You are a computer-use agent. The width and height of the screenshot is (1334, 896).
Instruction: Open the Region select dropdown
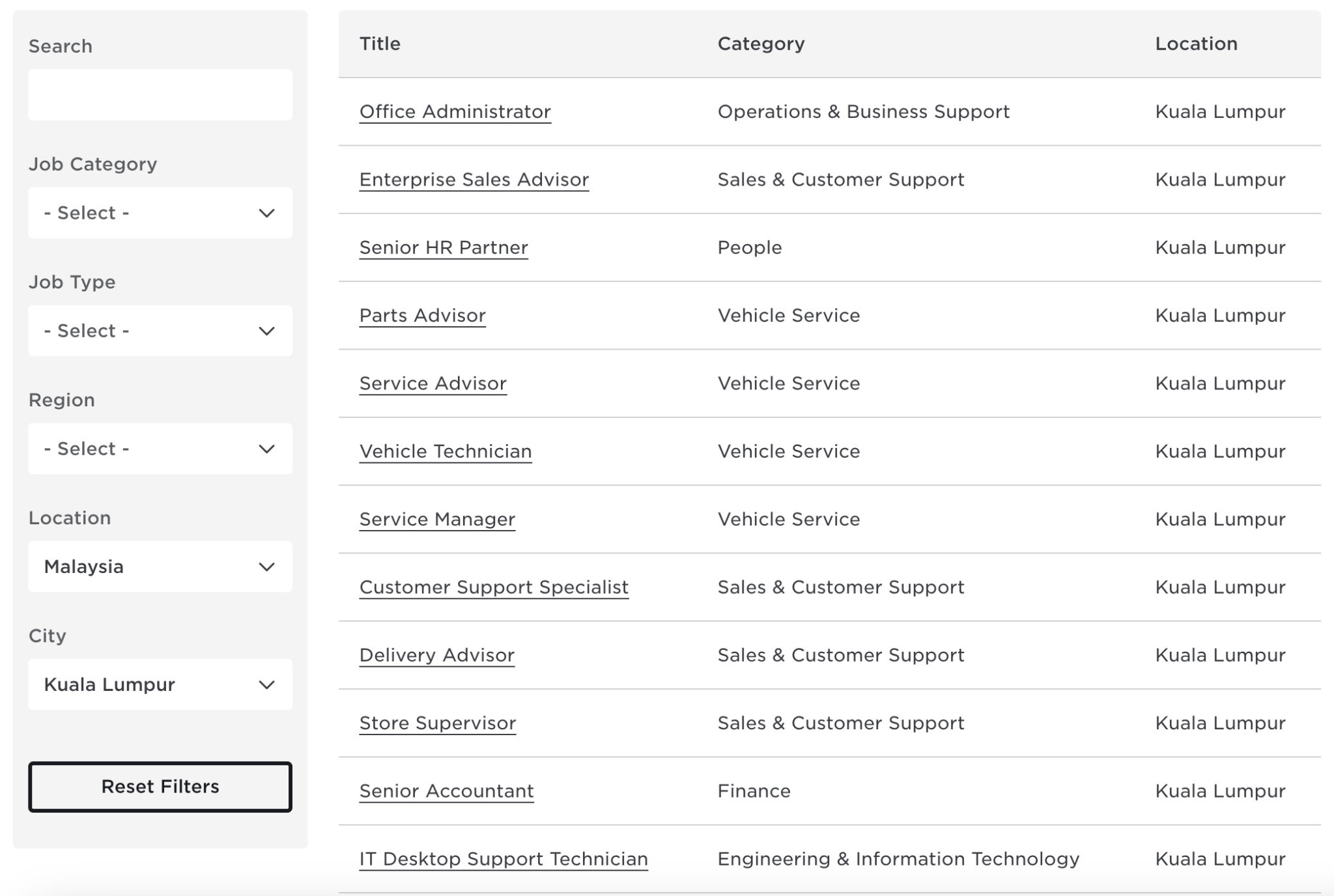coord(160,449)
